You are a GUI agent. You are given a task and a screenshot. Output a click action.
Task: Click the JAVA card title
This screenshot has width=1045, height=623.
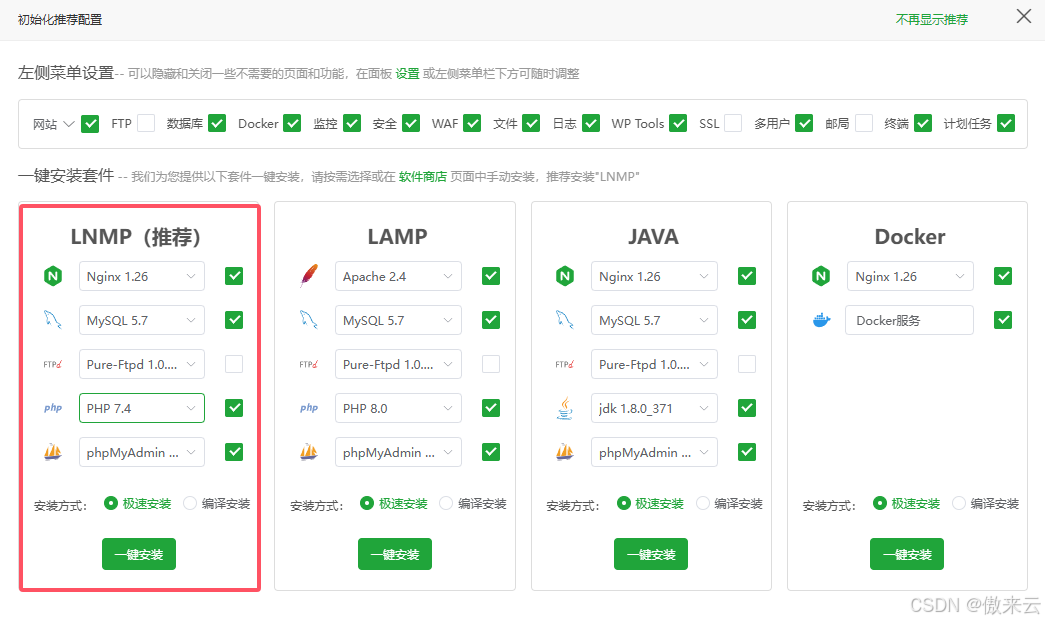pyautogui.click(x=653, y=237)
